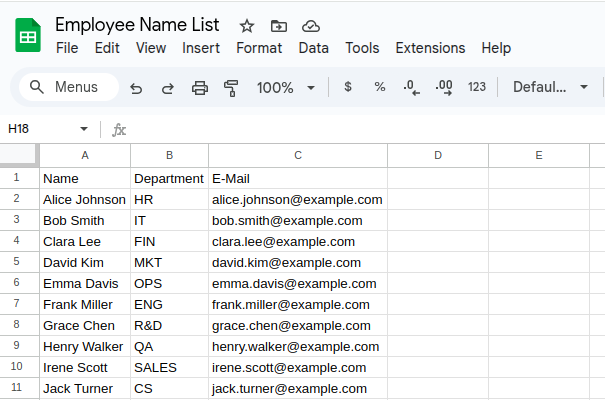The image size is (605, 400).
Task: Select the Name header cell
Action: (85, 178)
